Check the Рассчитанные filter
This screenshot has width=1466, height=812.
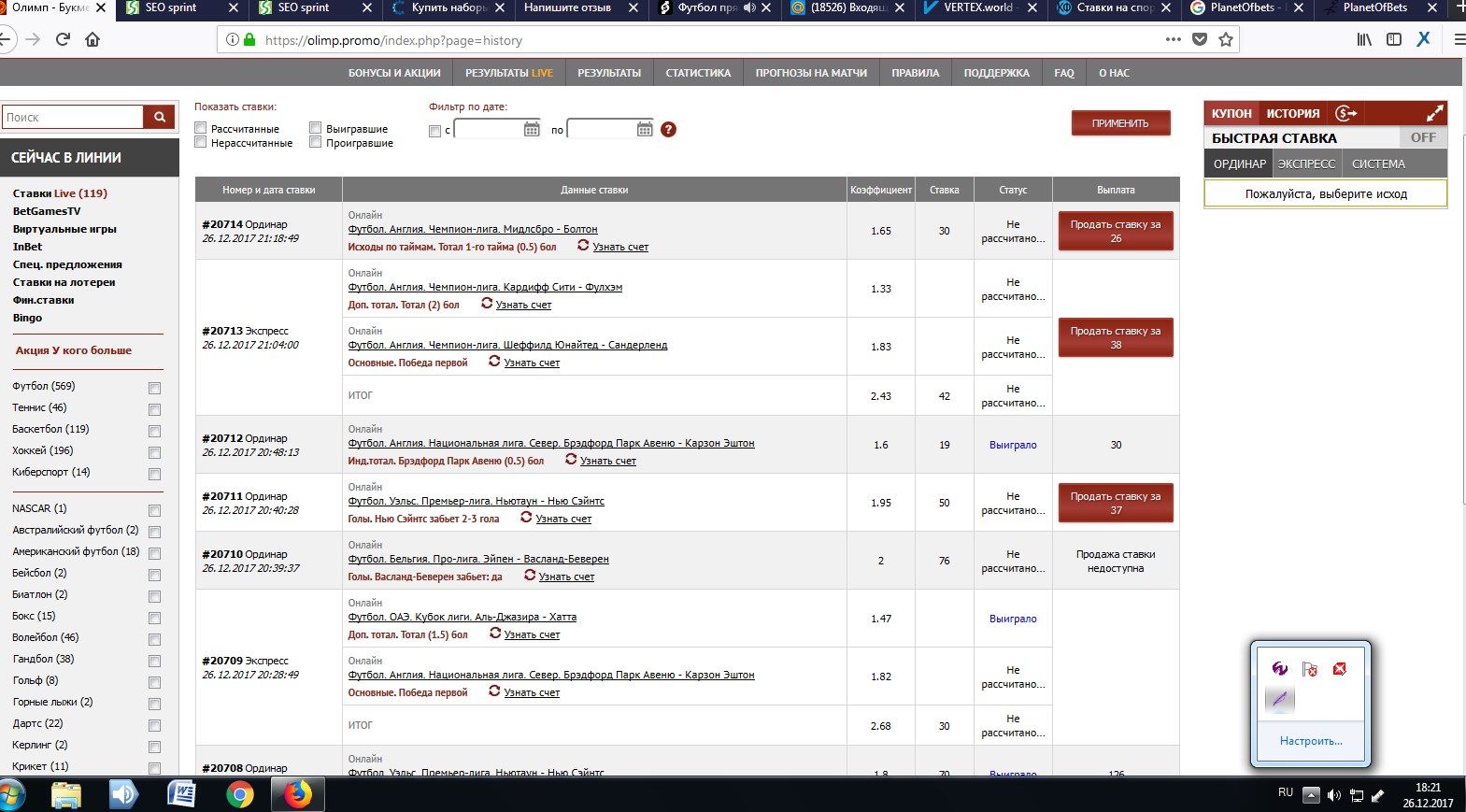pyautogui.click(x=201, y=128)
